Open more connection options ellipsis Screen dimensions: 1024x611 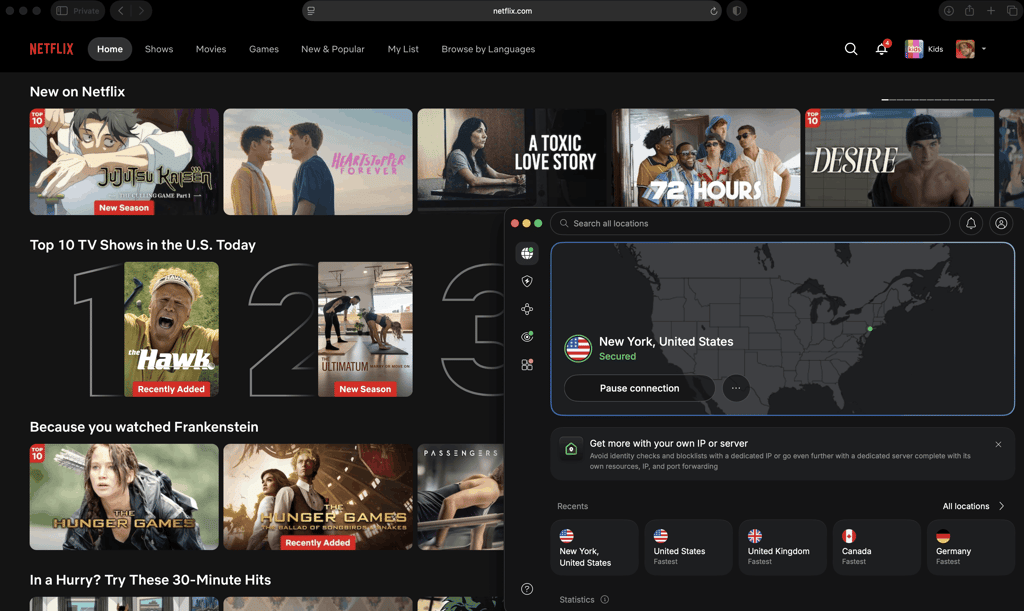[736, 388]
